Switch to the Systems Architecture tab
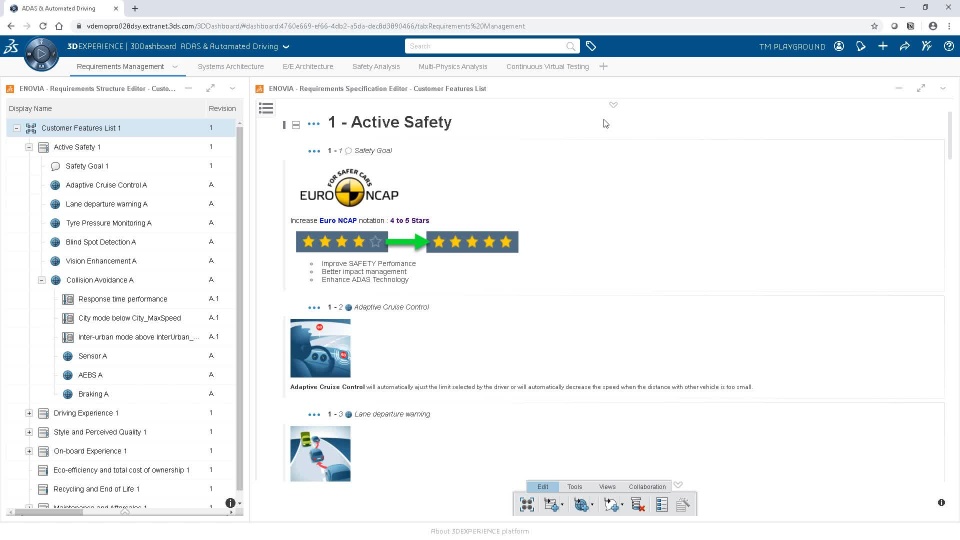This screenshot has width=960, height=540. click(x=231, y=67)
